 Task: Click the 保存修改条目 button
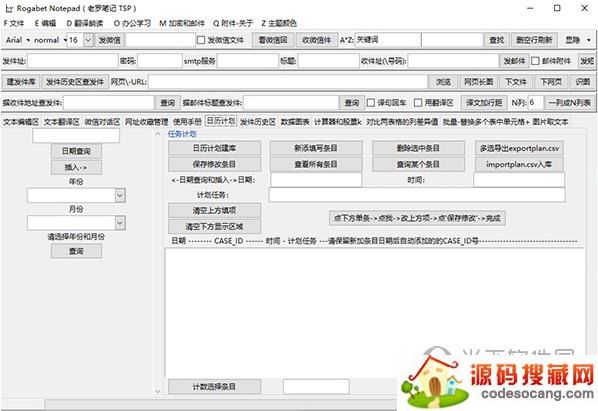[x=214, y=165]
